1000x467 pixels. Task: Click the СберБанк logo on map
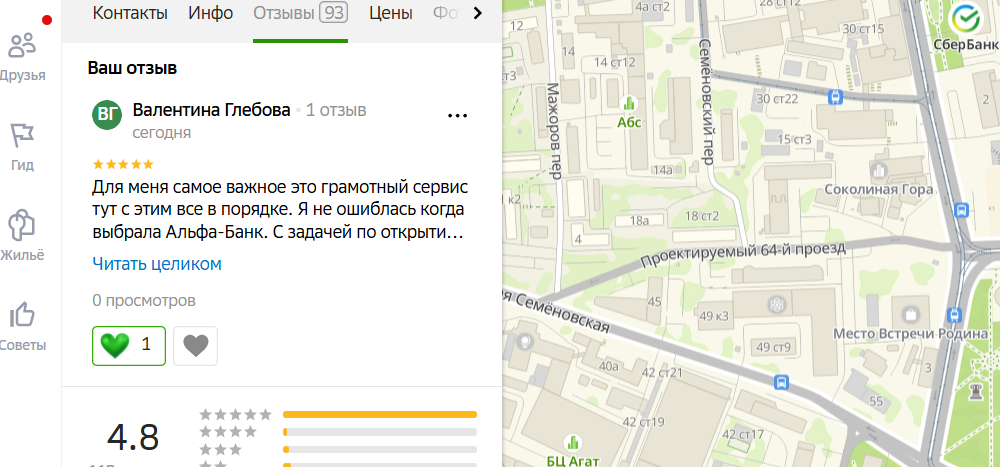(x=965, y=20)
